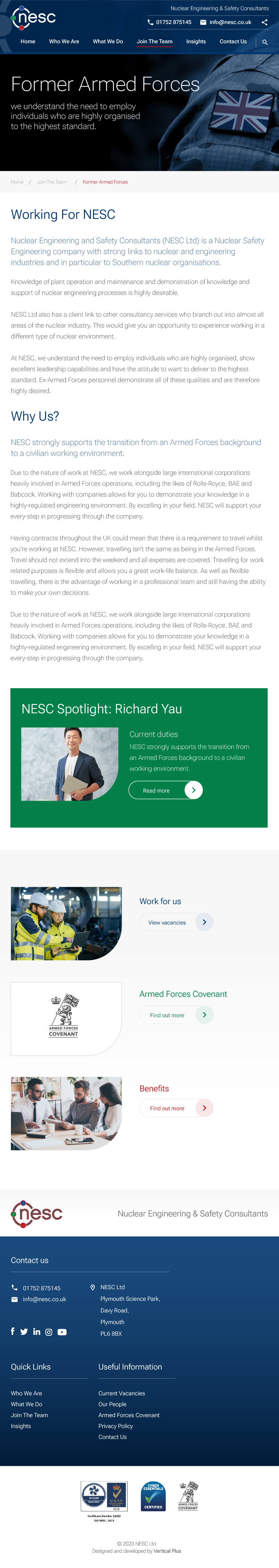Click the share icon in header
The height and width of the screenshot is (1568, 279).
pyautogui.click(x=264, y=23)
